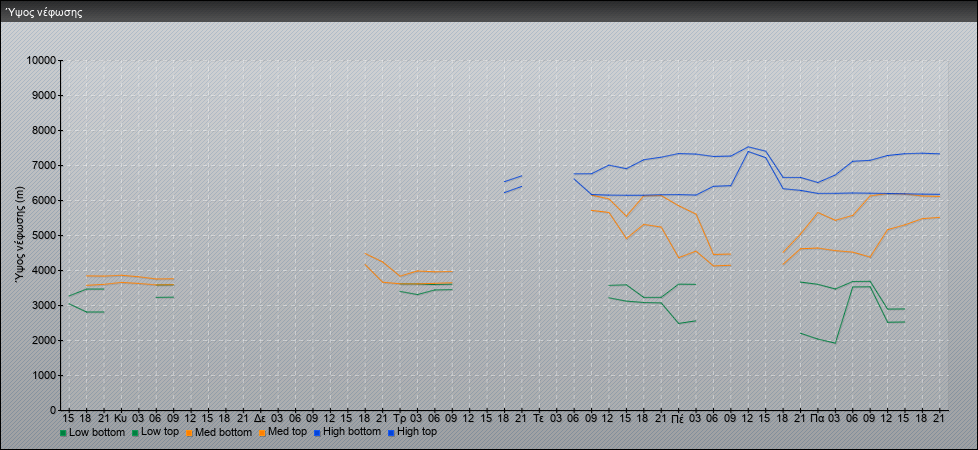978x450 pixels.
Task: Toggle the Med top legend entry
Action: tap(283, 432)
